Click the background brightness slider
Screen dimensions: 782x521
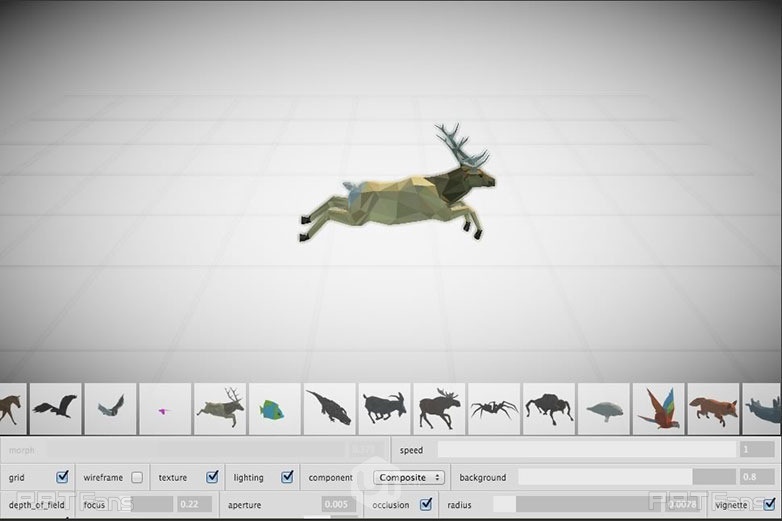pos(605,477)
